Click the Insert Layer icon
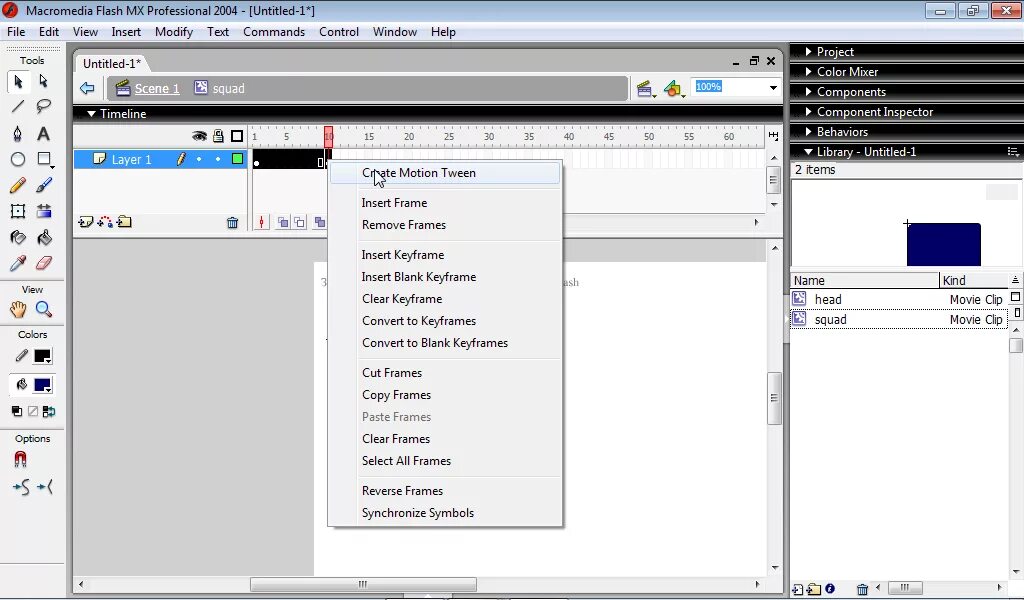1024x600 pixels. pos(86,223)
